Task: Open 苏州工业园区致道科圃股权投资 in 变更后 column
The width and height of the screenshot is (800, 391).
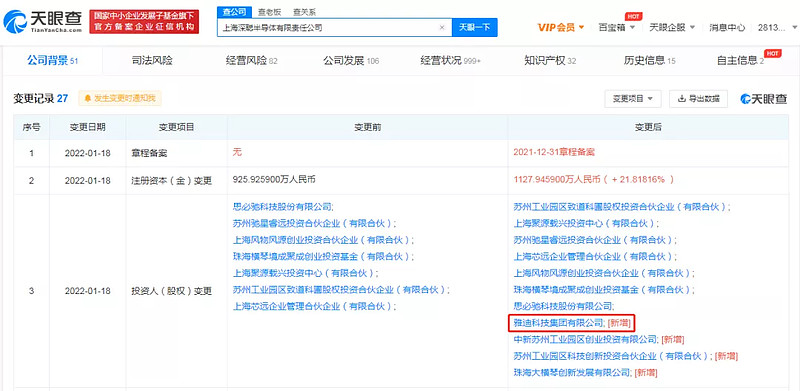Action: [622, 207]
